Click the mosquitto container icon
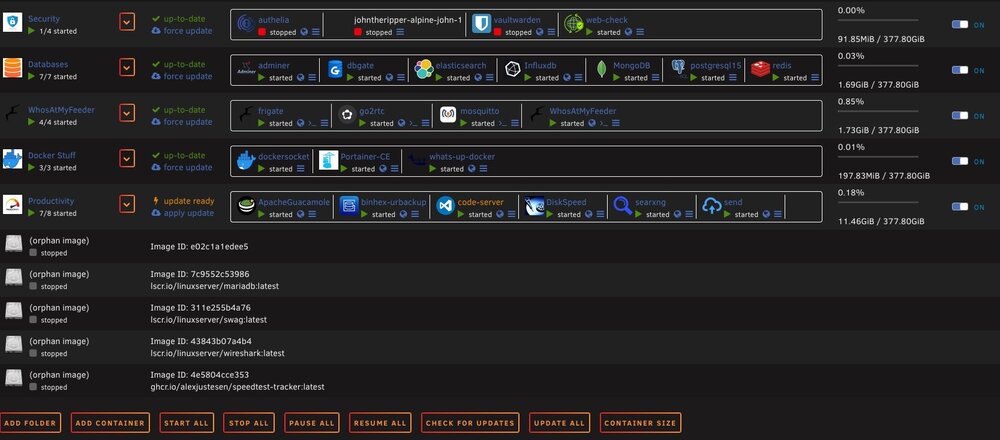The image size is (1000, 440). [x=448, y=115]
